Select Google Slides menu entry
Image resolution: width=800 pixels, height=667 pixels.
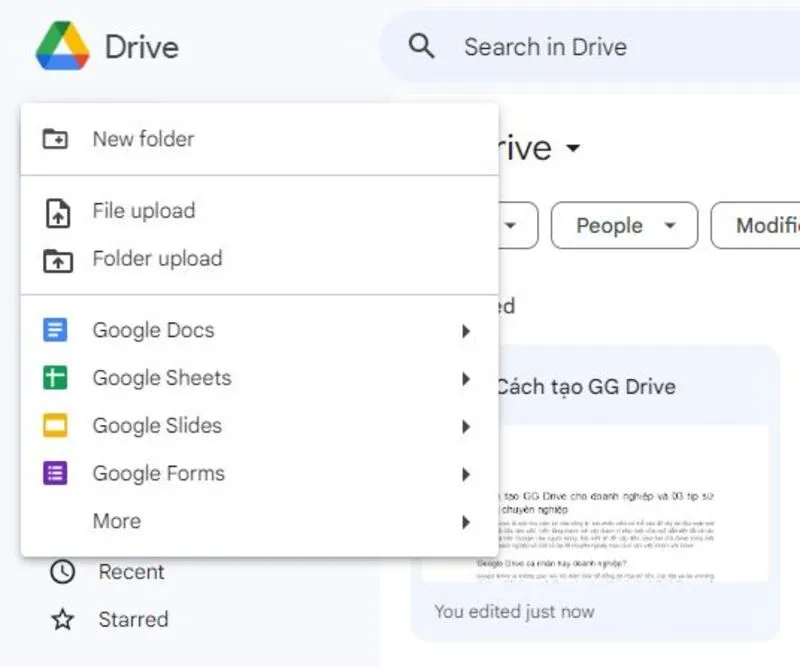pos(259,426)
